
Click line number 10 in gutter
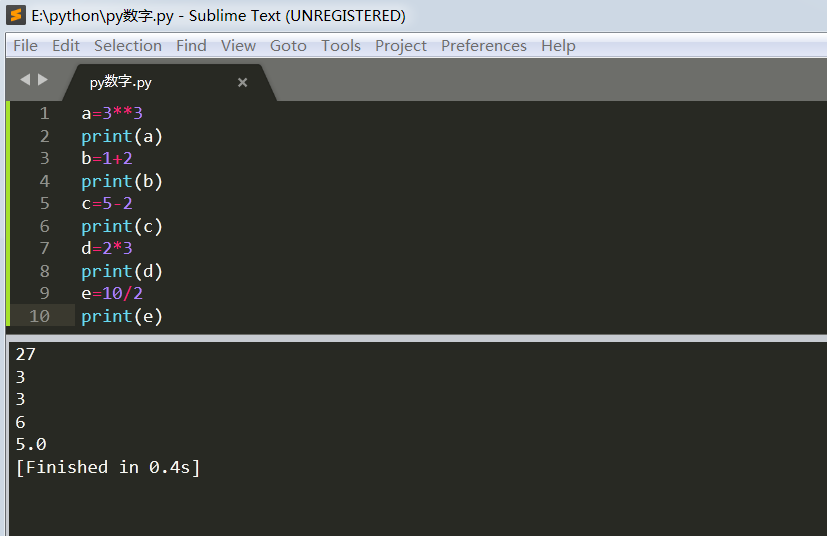pos(40,316)
